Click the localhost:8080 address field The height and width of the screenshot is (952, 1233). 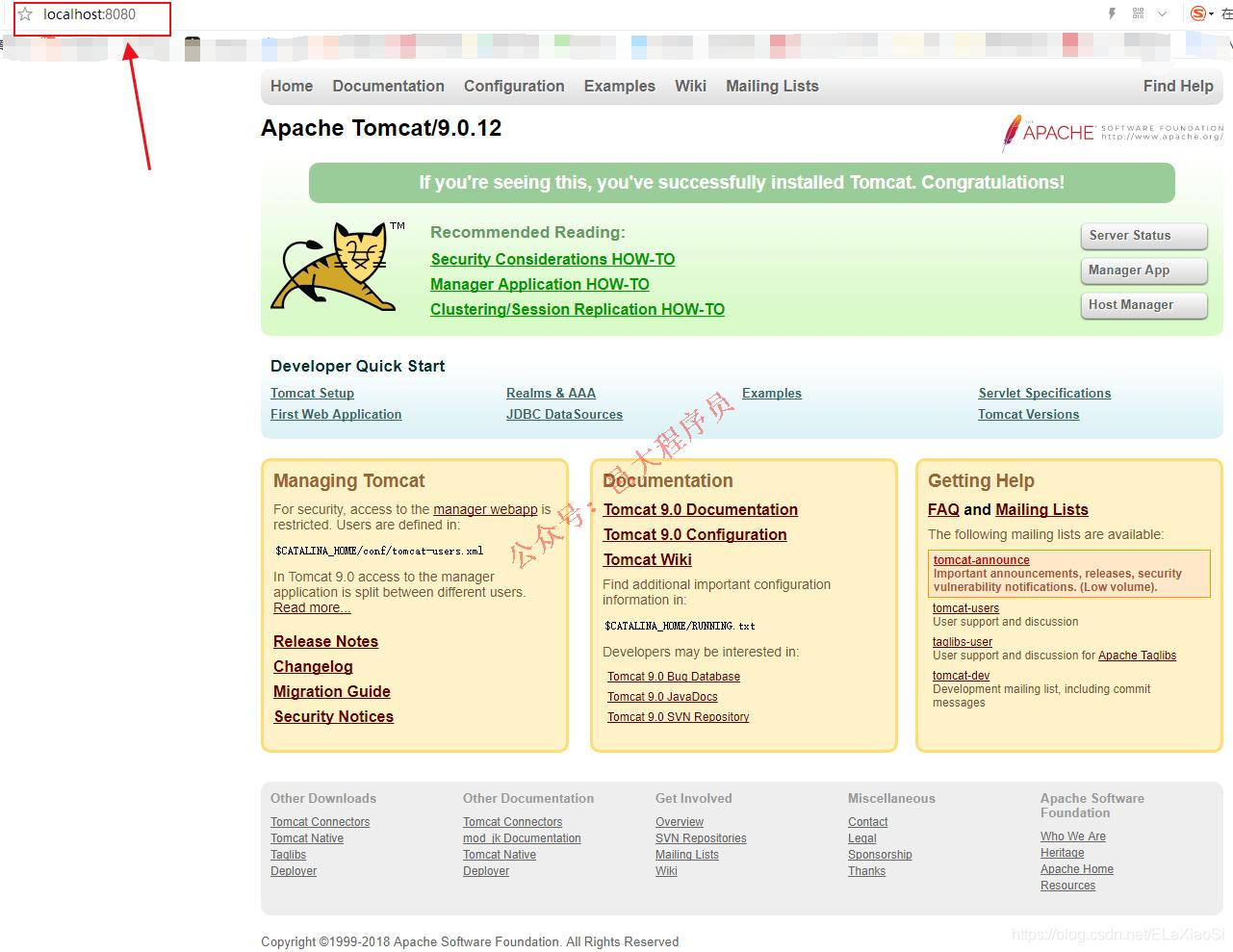tap(90, 14)
